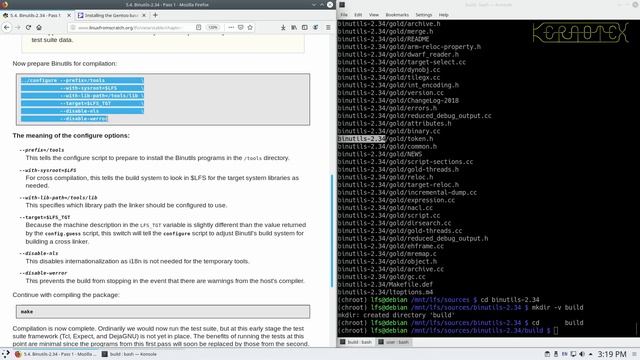The image size is (640, 360).
Task: Close the Installing the Gentoo tab
Action: [144, 15]
